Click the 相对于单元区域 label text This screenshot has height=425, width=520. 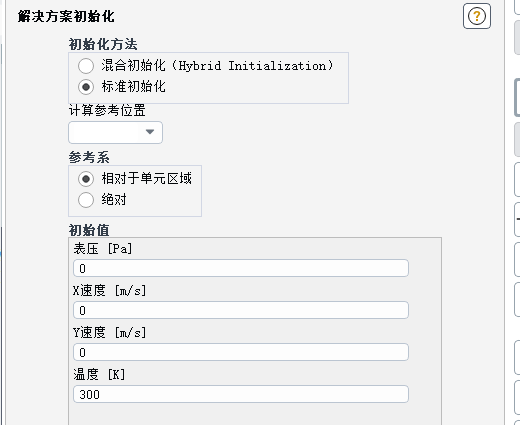point(147,178)
